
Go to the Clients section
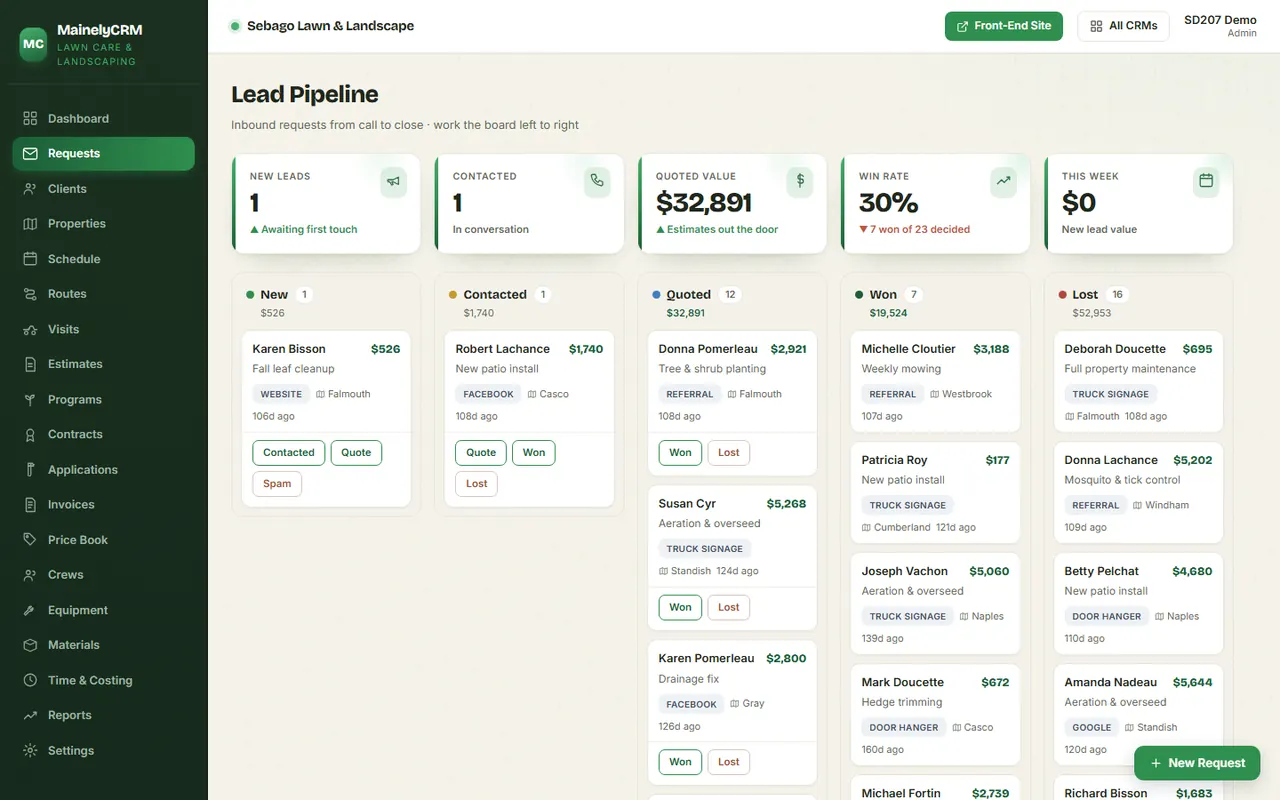pos(103,189)
